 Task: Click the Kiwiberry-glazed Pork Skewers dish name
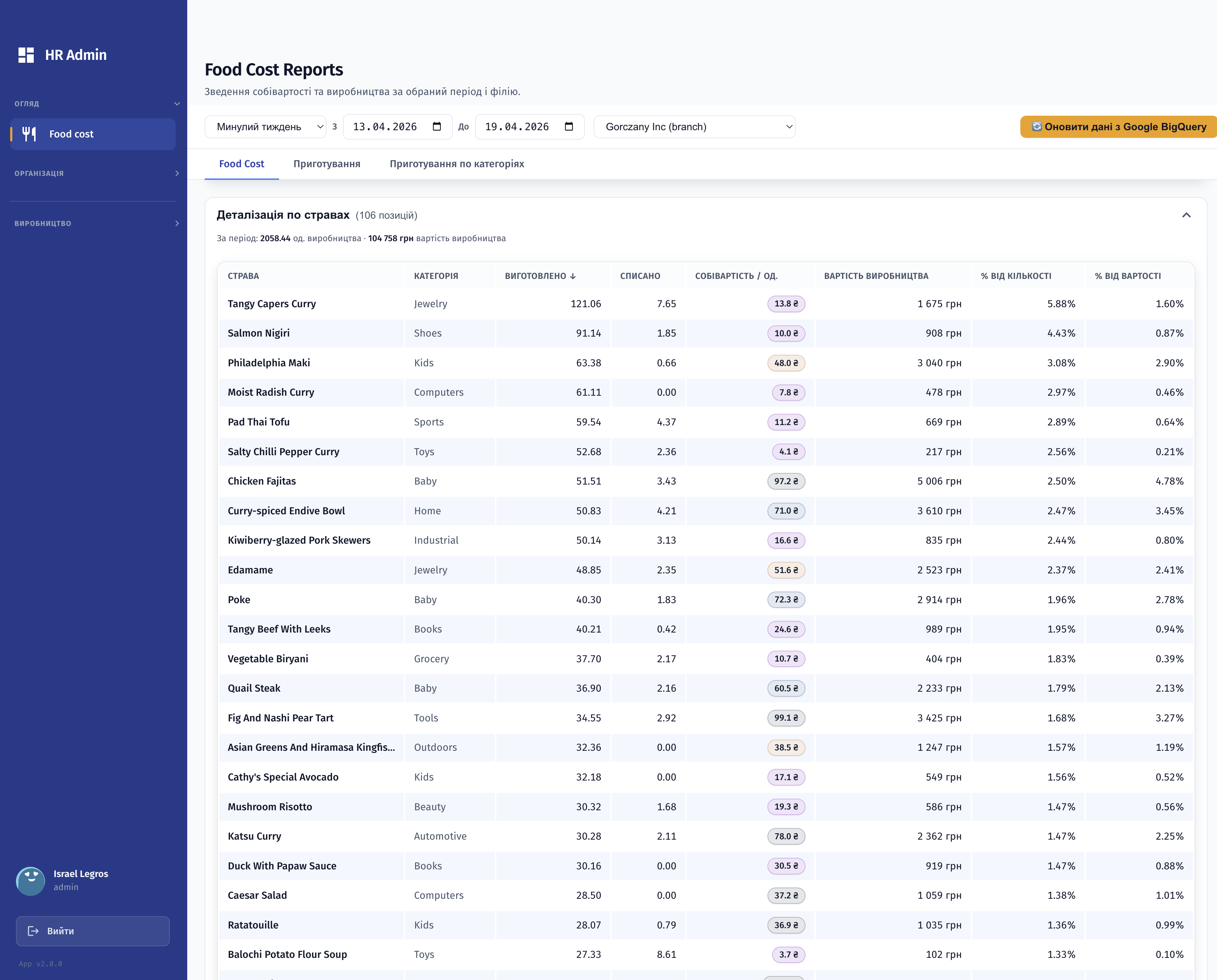click(299, 540)
